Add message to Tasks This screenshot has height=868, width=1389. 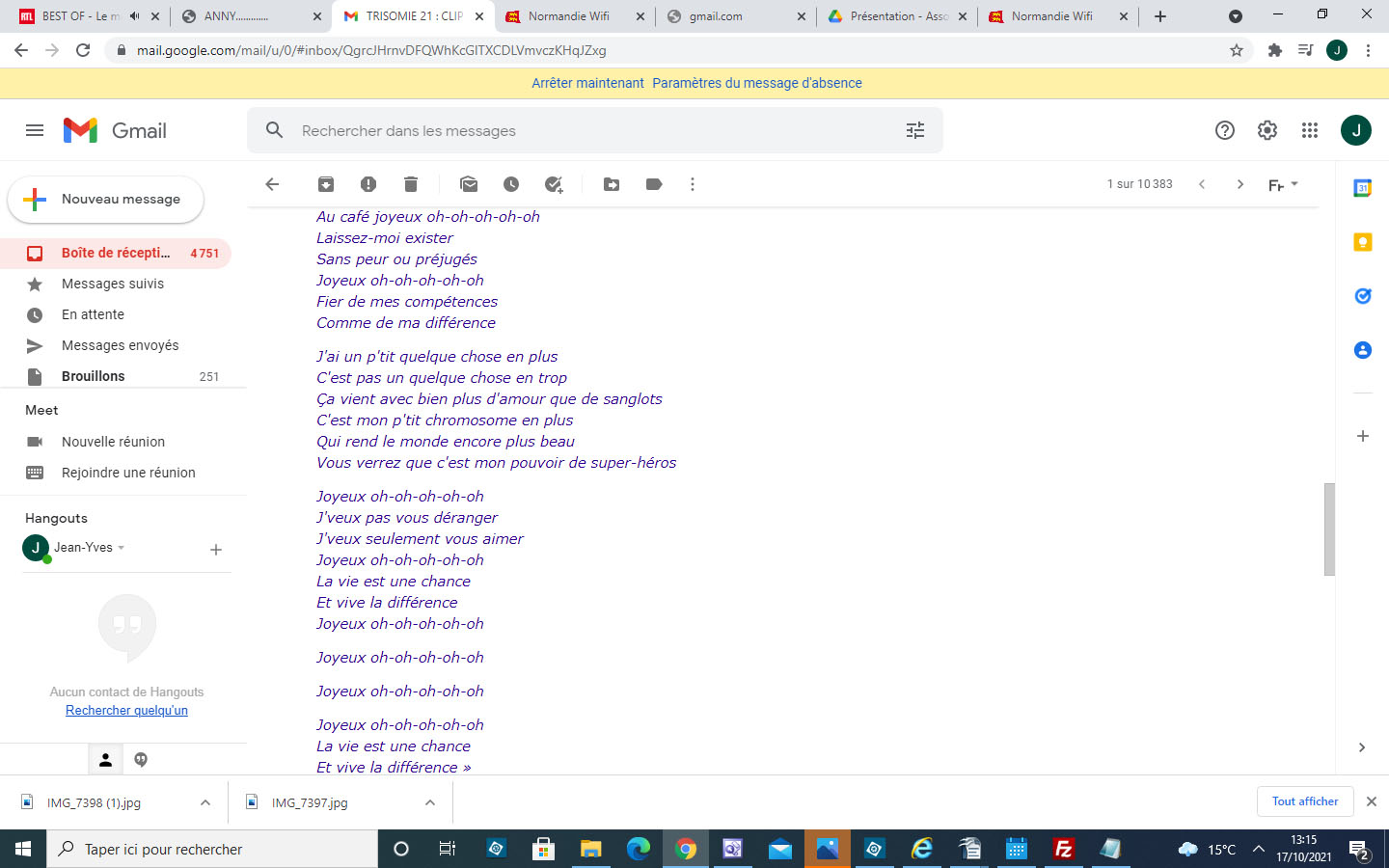tap(554, 184)
